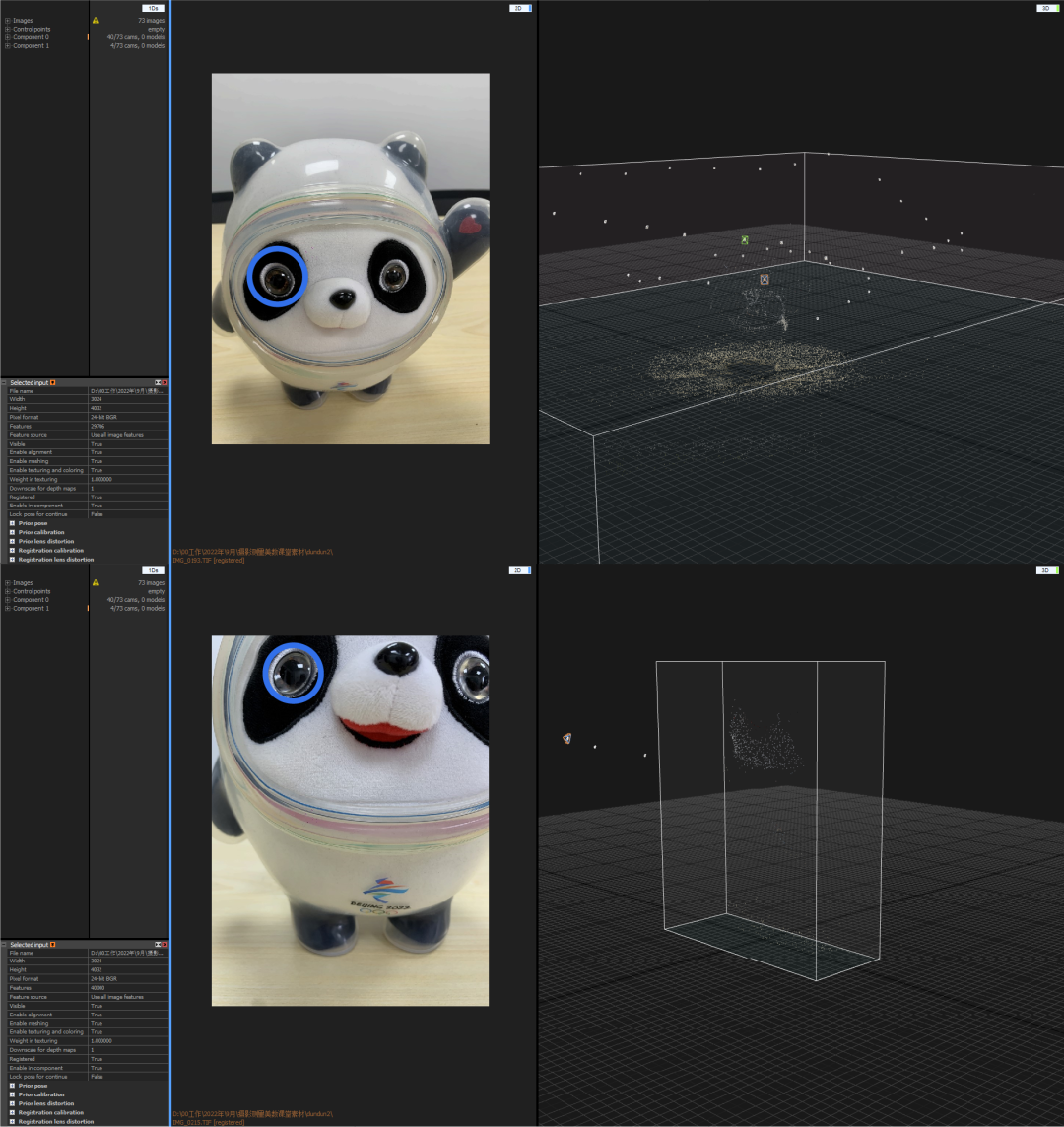Click the '73 images' count in IMG_0193 panel

point(151,20)
